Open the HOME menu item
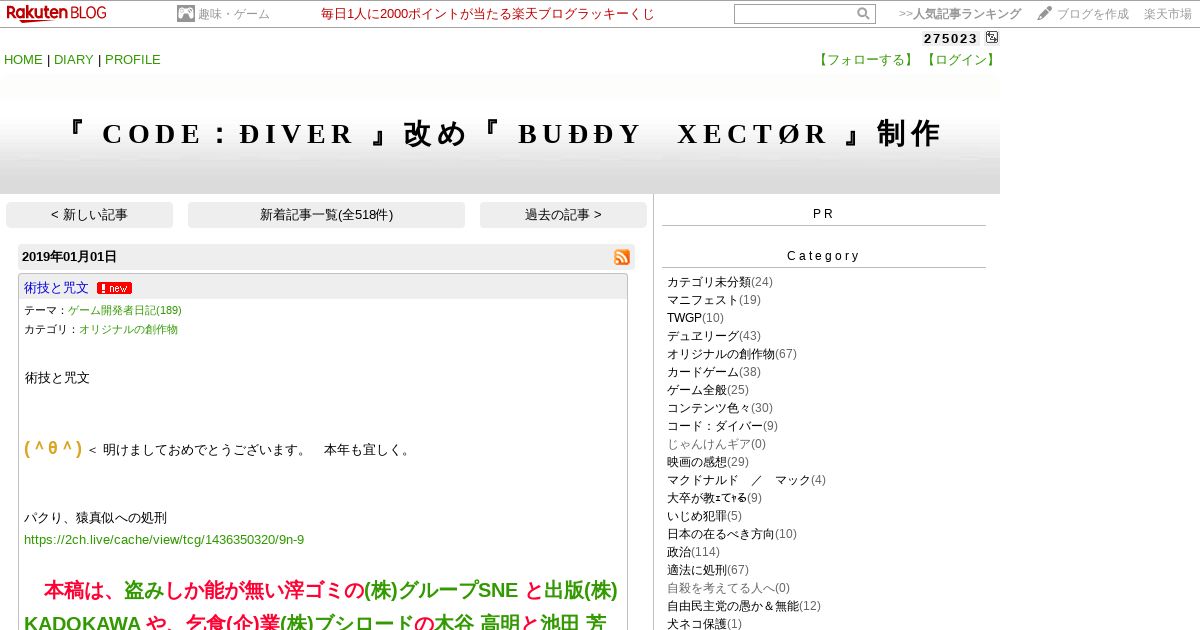Viewport: 1200px width, 630px height. (23, 59)
